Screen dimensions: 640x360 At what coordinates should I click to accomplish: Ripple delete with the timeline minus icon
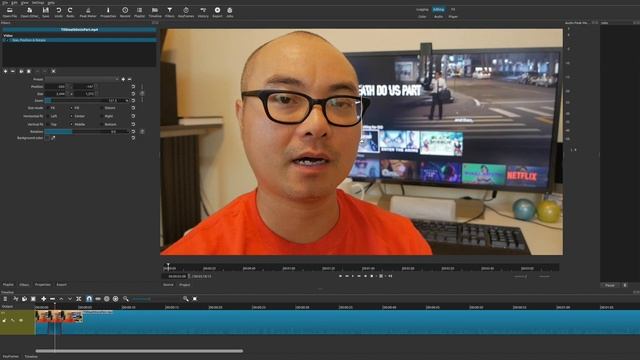coord(52,299)
